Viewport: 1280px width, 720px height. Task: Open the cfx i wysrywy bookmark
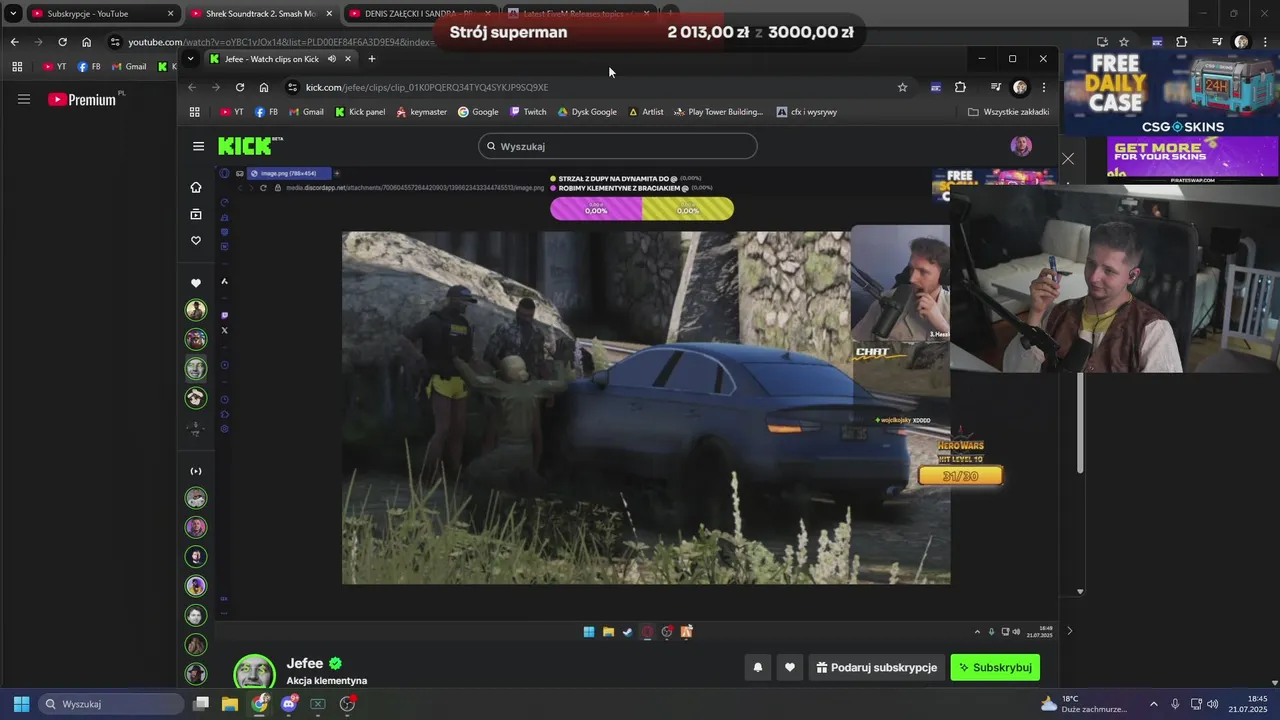coord(806,112)
